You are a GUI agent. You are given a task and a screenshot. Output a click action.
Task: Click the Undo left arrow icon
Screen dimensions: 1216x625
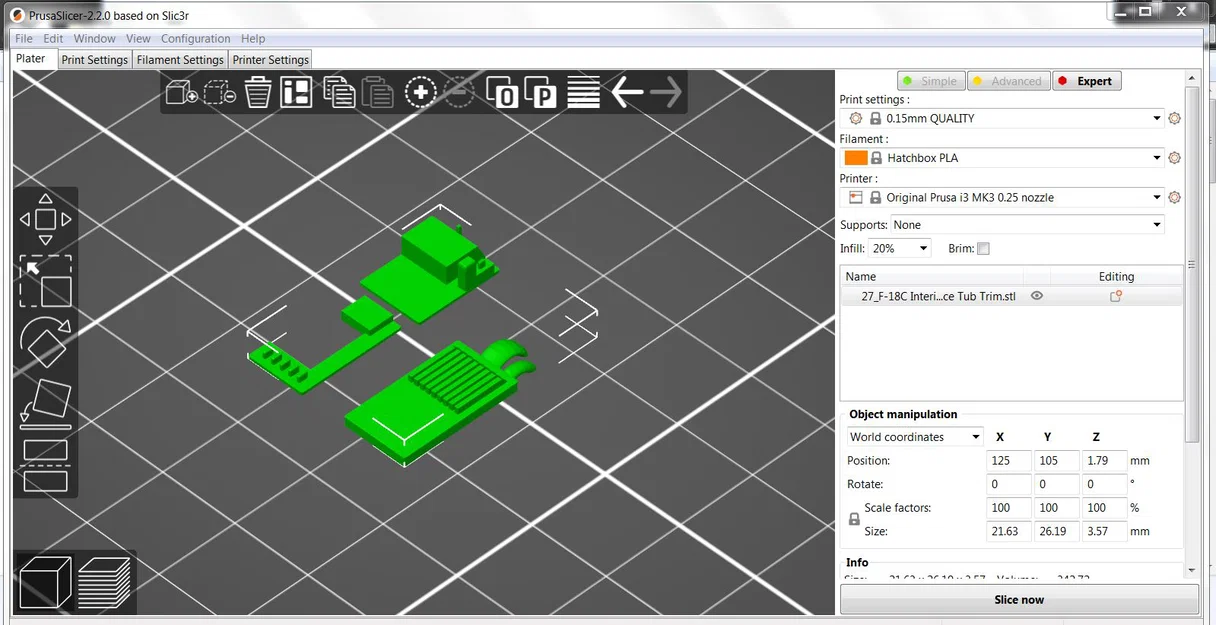point(627,93)
